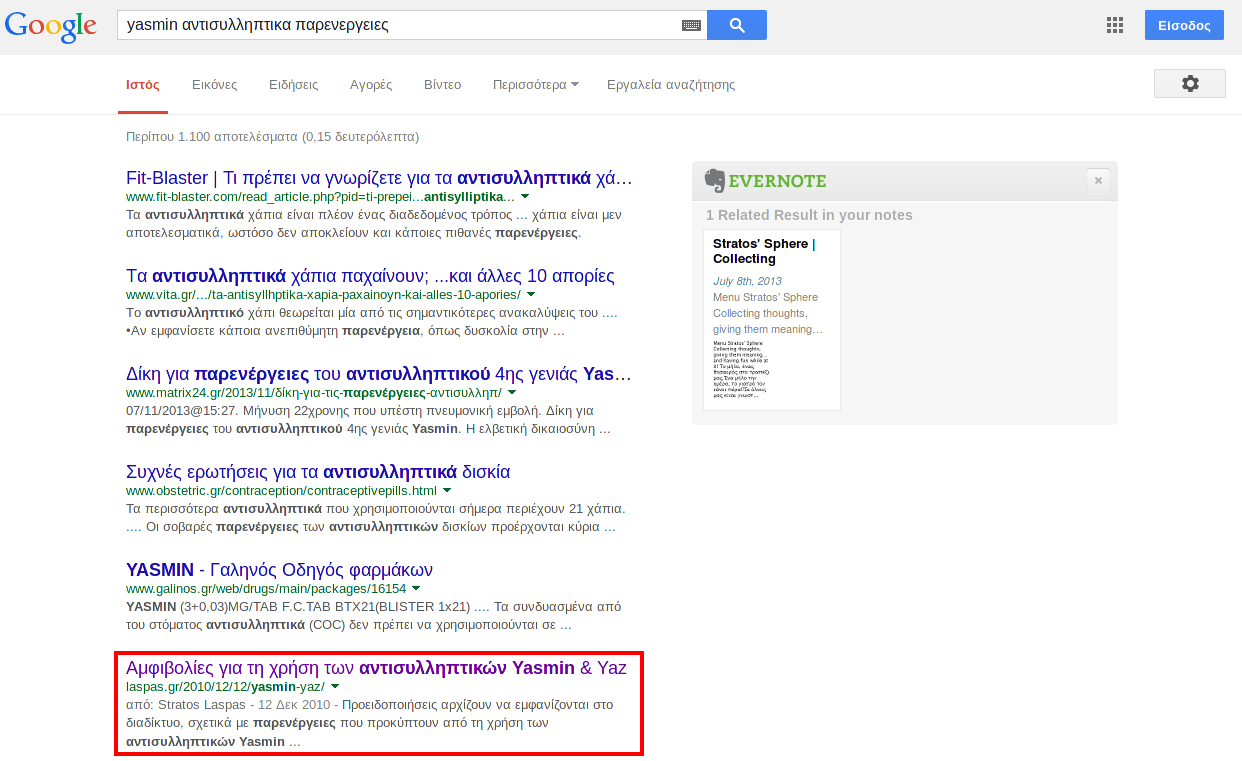Click the www.obstetric.gr green URL text
This screenshot has height=761, width=1242.
[x=281, y=491]
